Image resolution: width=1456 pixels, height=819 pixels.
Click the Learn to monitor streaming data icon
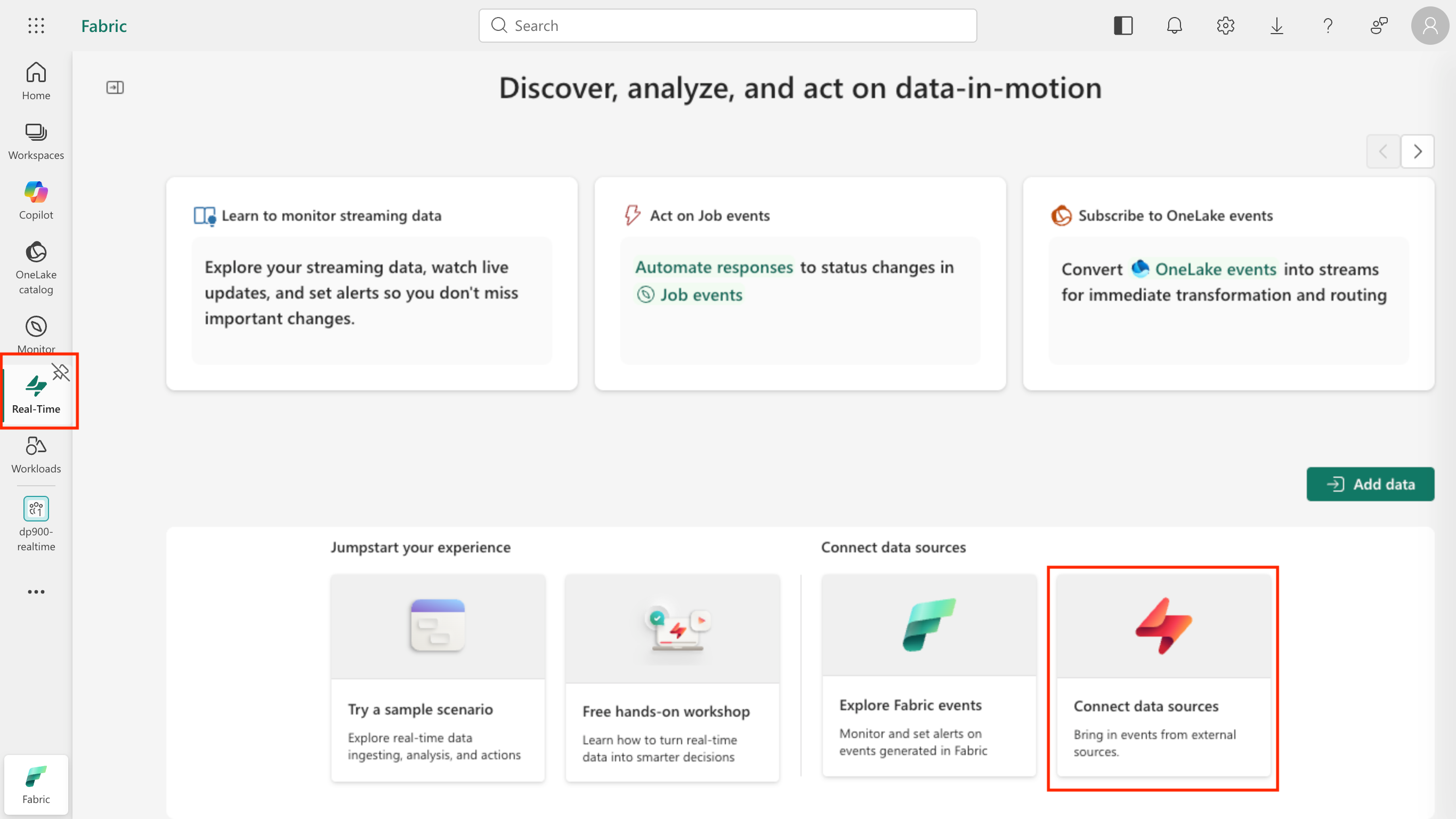click(x=204, y=215)
